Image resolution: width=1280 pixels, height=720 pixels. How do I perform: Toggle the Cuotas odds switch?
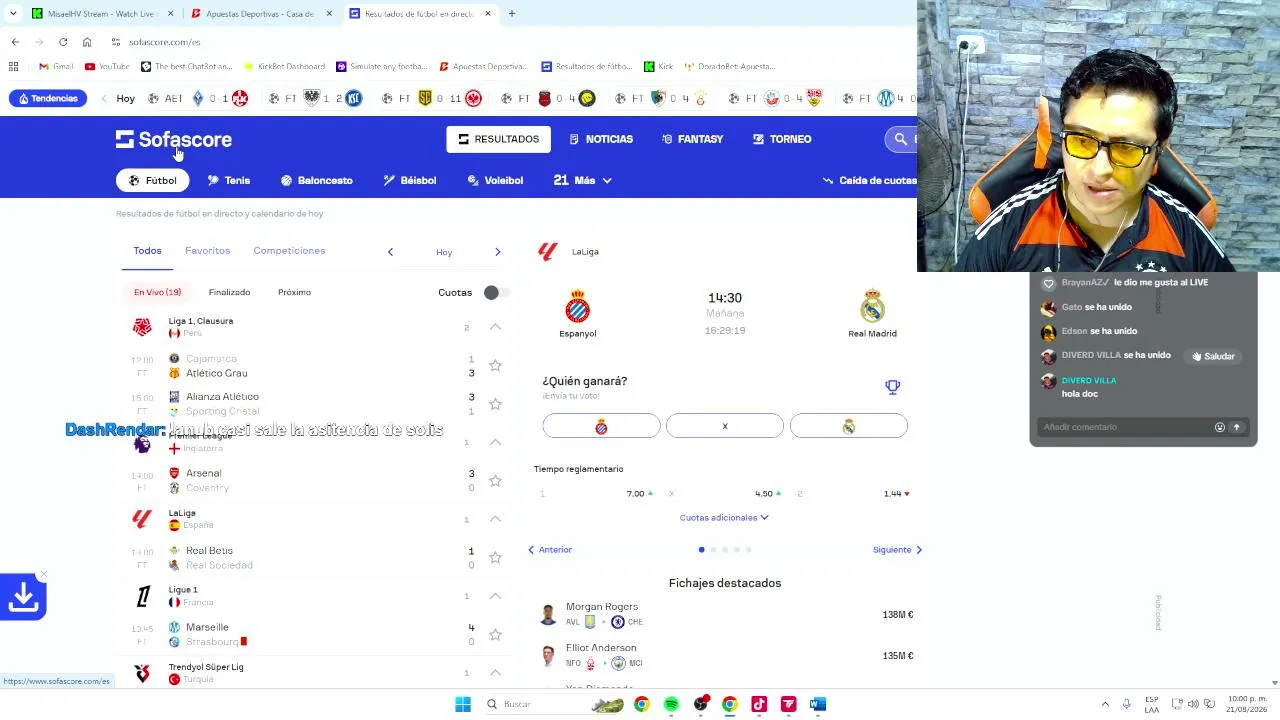tap(495, 293)
